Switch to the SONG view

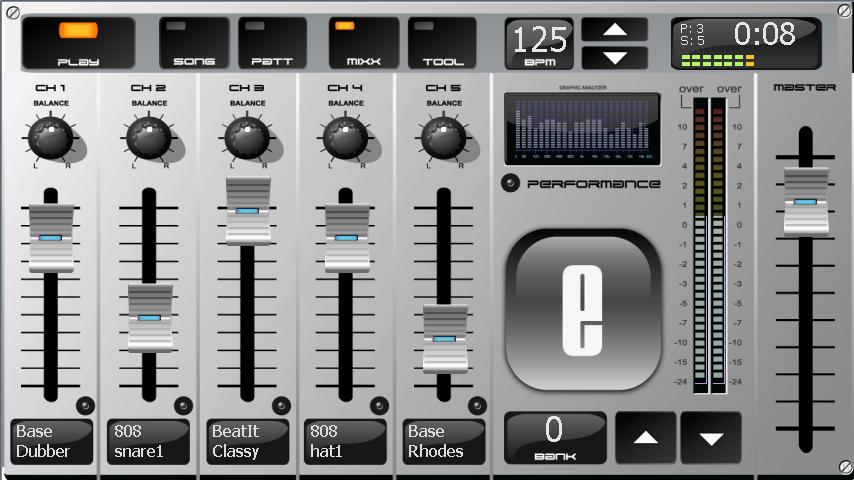[194, 43]
